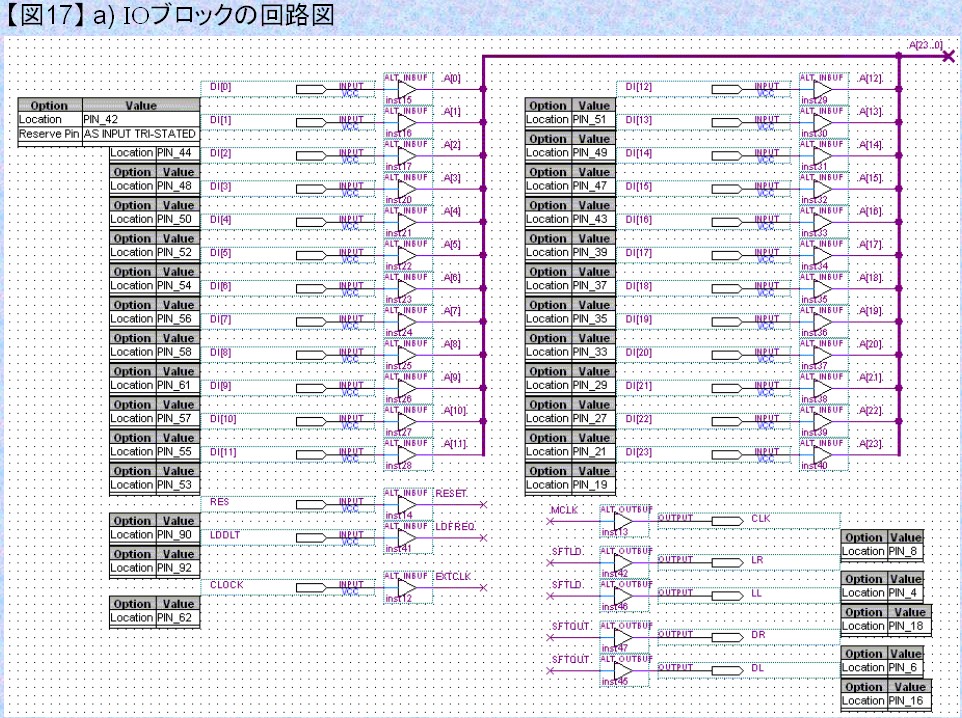Click the ALT_OUTBUF buffer inst42

[x=624, y=563]
